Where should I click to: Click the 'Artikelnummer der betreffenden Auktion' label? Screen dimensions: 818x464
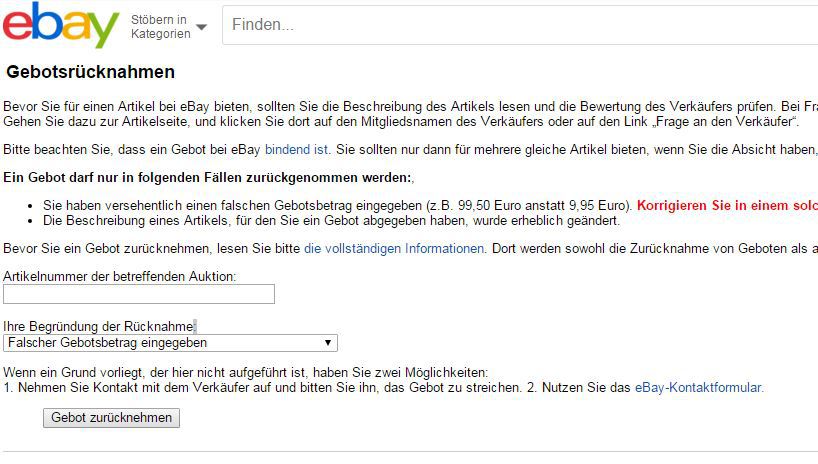coord(120,275)
